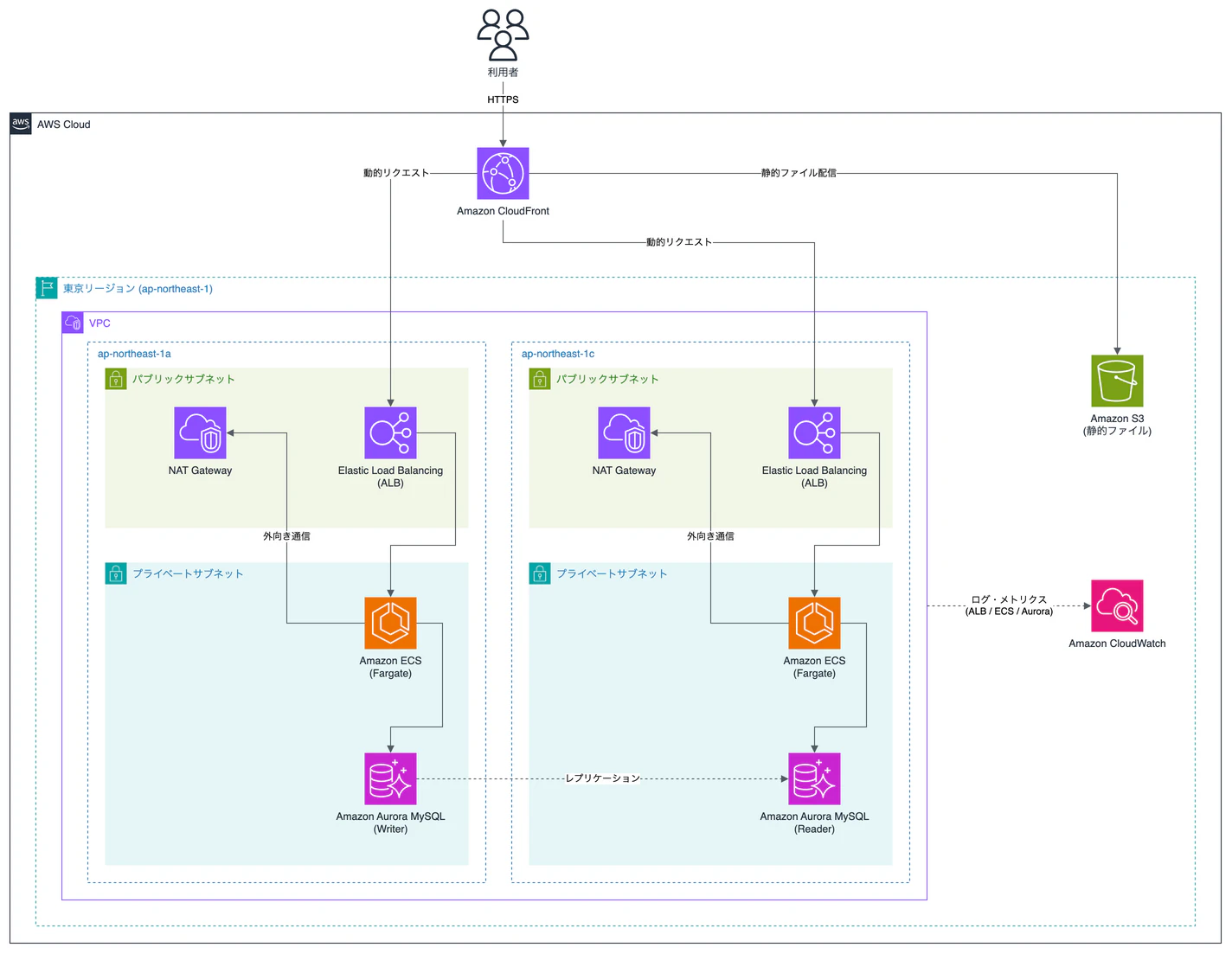Select the ap-northeast-1a zone label

coord(134,354)
